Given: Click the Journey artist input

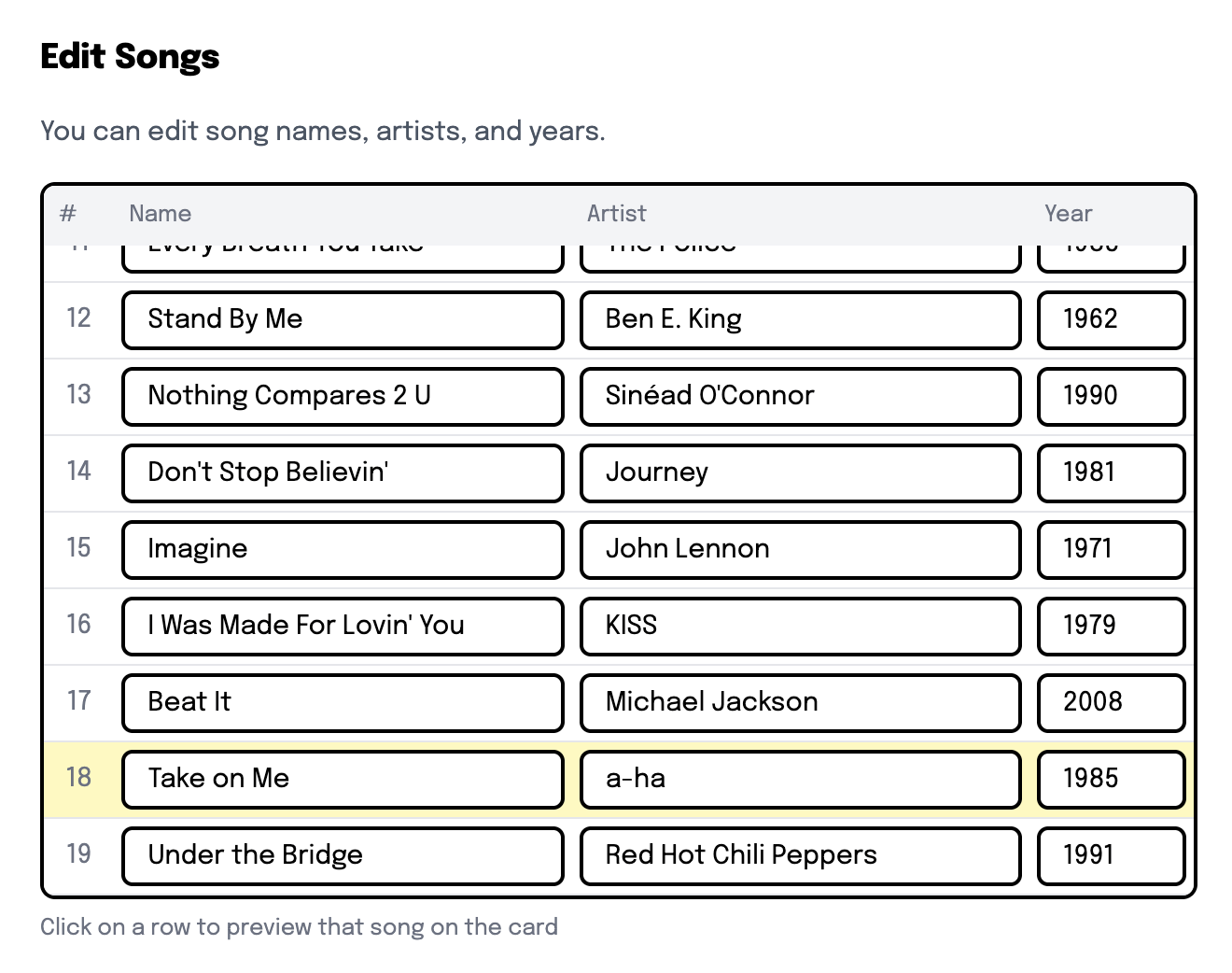Looking at the screenshot, I should [799, 472].
